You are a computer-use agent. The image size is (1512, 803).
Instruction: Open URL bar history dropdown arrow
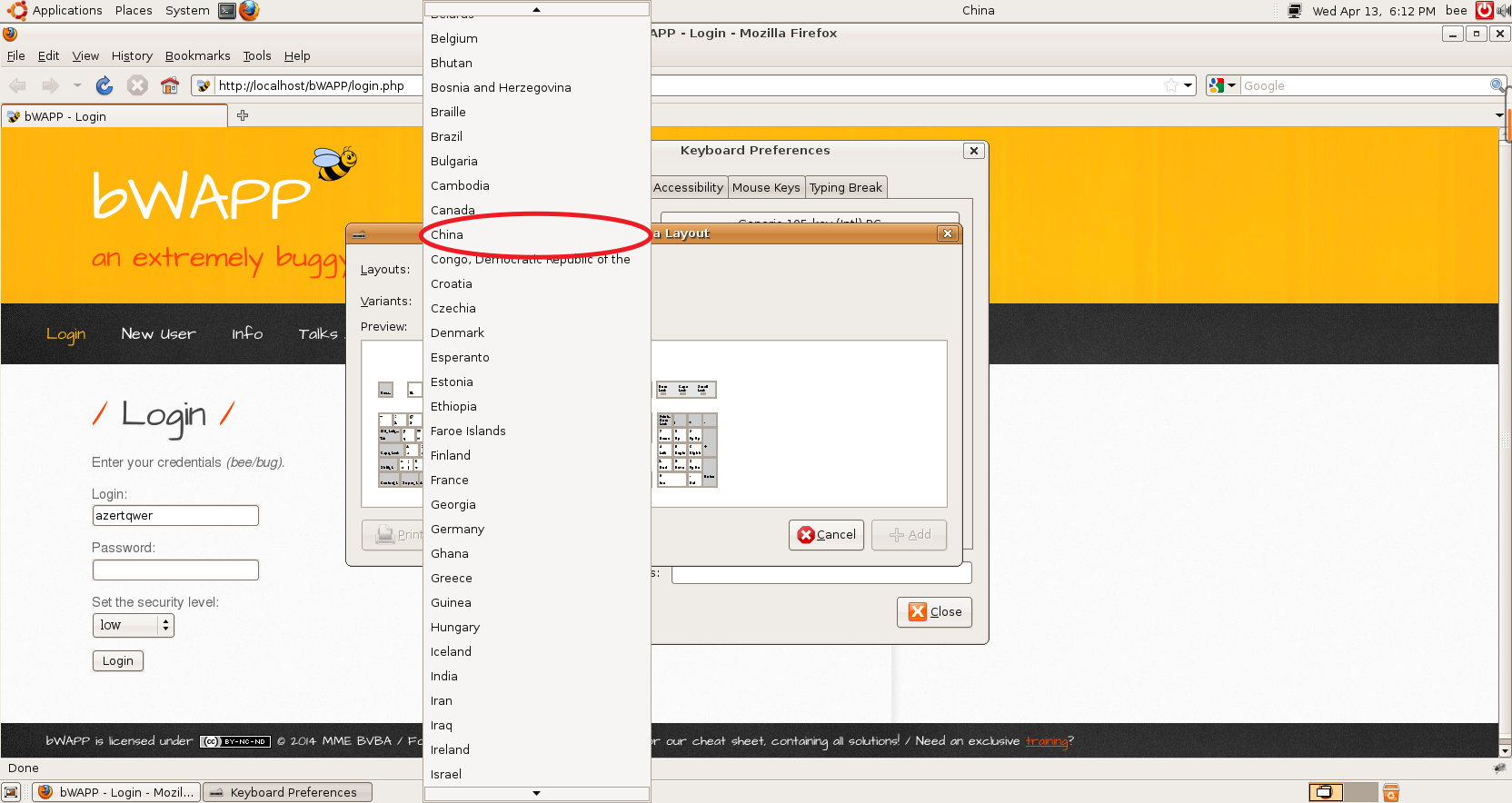(x=1188, y=85)
